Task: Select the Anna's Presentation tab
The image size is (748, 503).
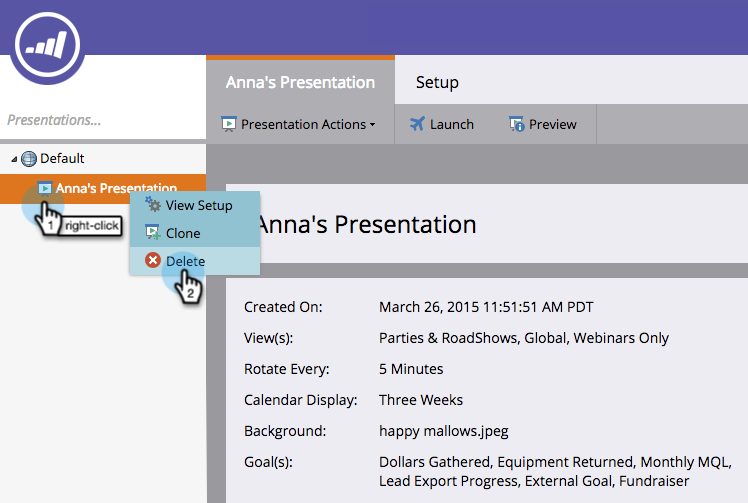Action: tap(300, 82)
